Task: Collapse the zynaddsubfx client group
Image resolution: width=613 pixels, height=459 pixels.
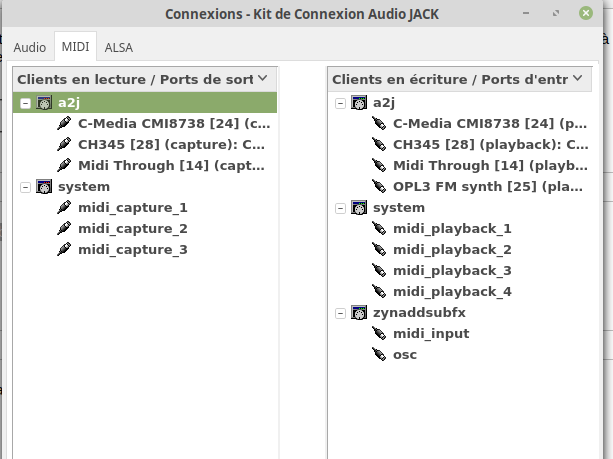Action: point(340,312)
